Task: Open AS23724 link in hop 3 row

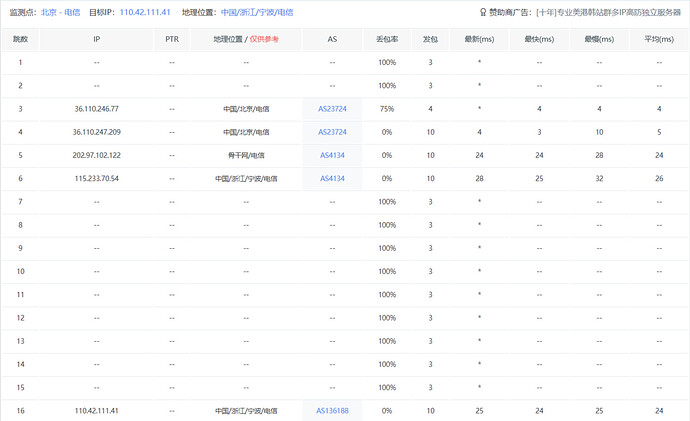Action: [x=332, y=109]
